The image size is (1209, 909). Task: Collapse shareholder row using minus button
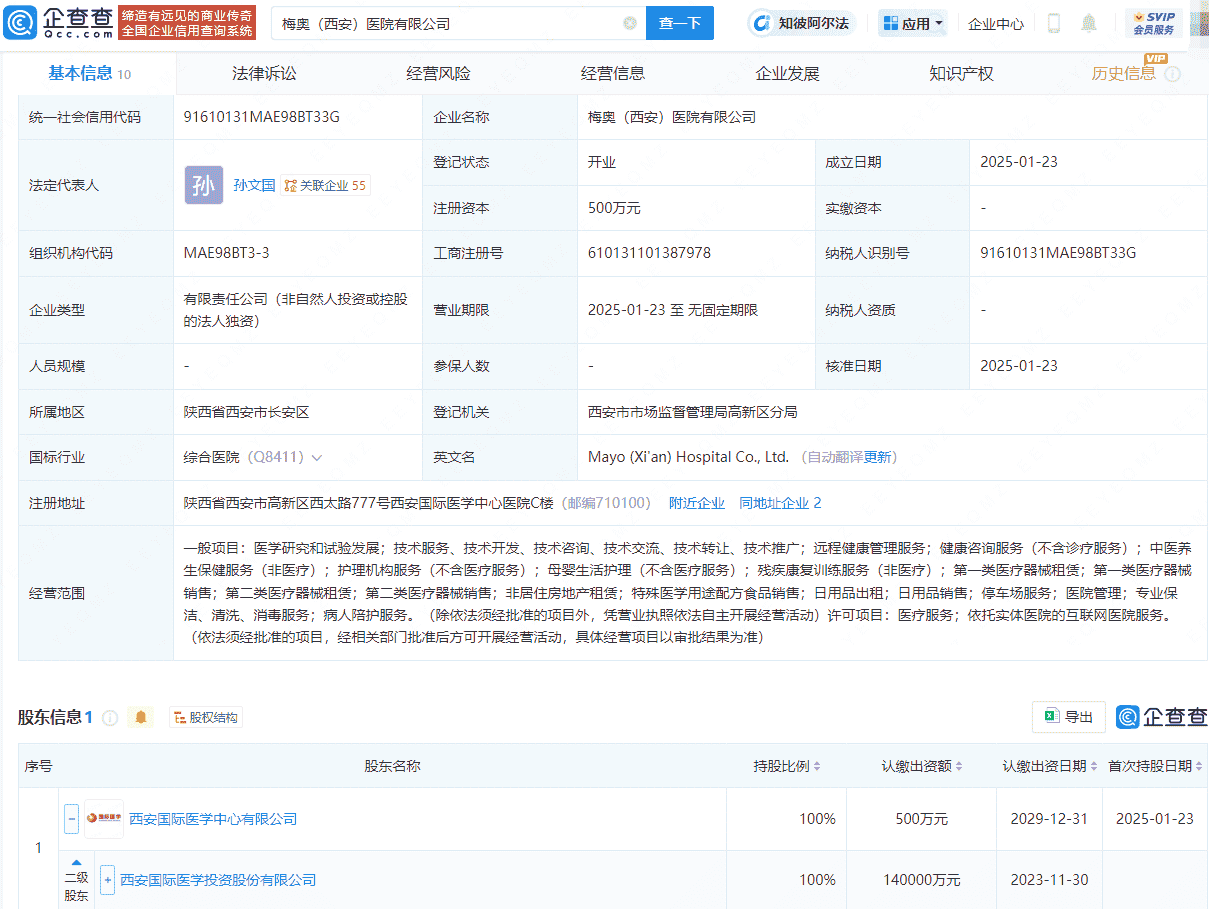[71, 818]
